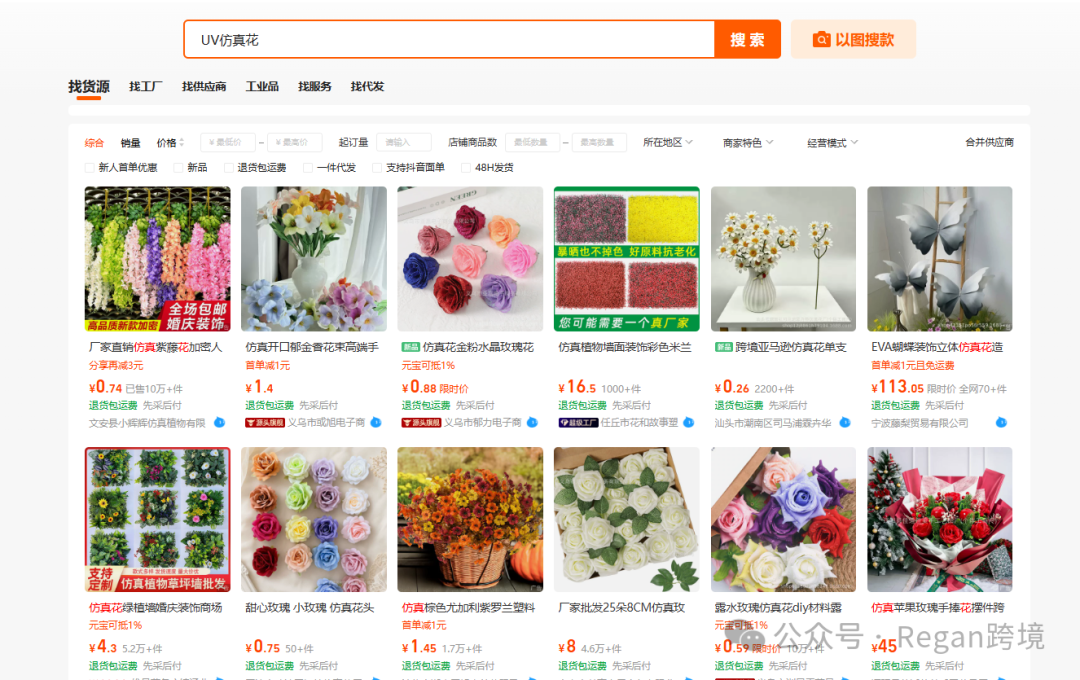1080x680 pixels.
Task: Click the orange 搜索 search button
Action: pos(747,39)
